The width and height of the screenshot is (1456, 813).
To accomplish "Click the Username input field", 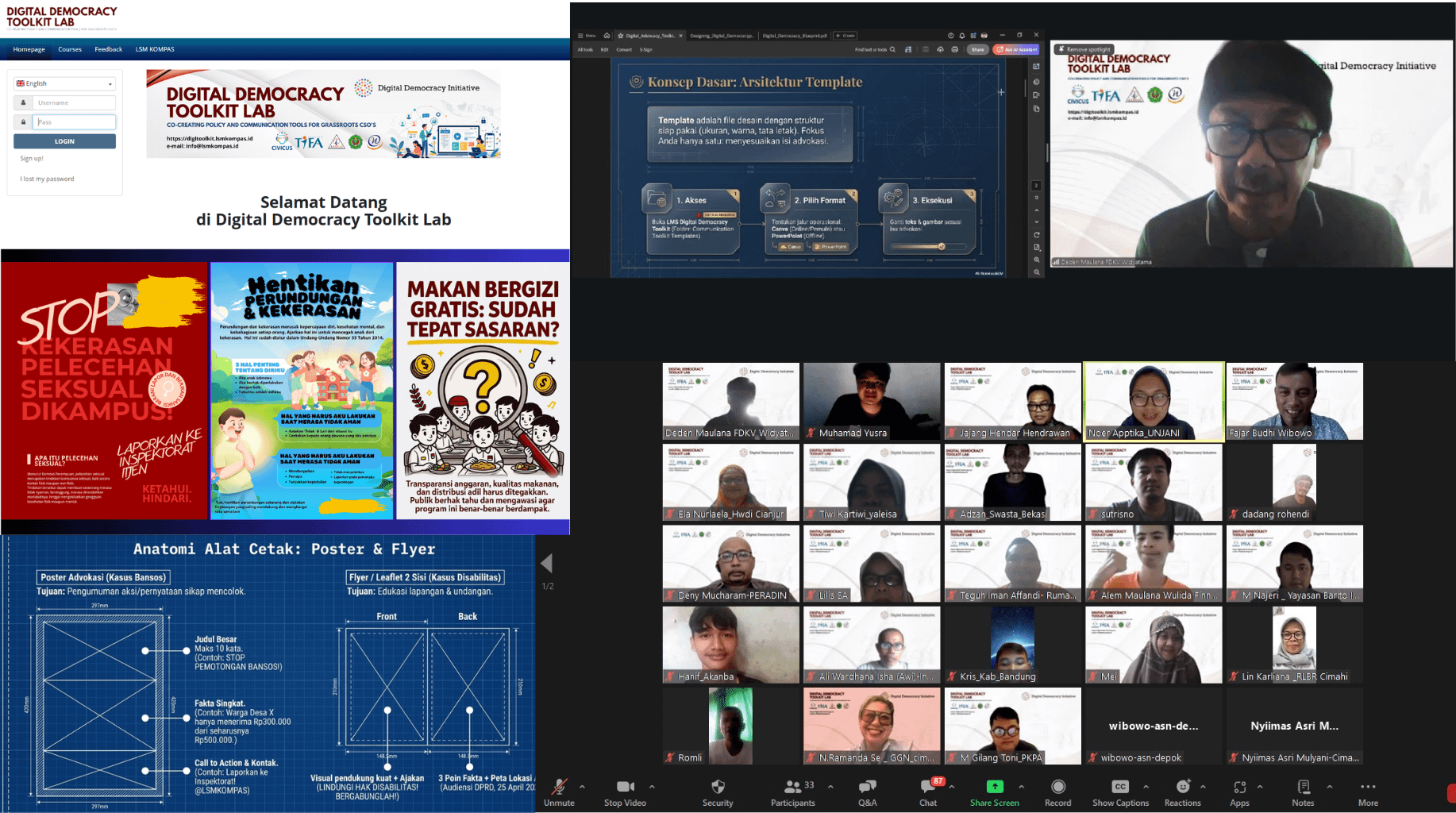I will click(74, 102).
